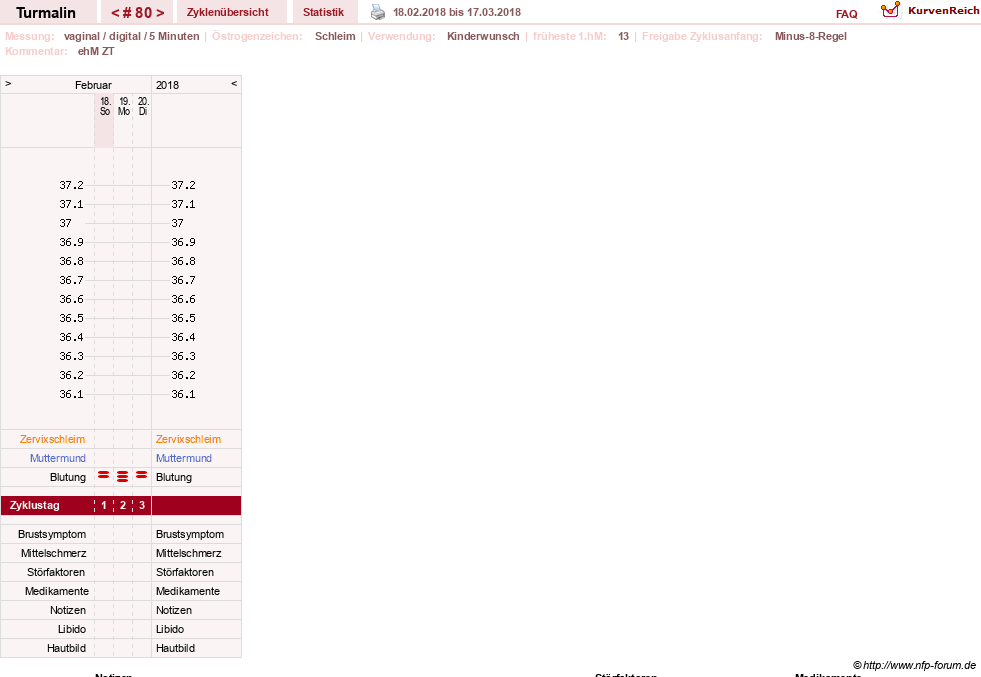The height and width of the screenshot is (677, 981).
Task: Click left Störfaktoren row label
Action: 56,572
